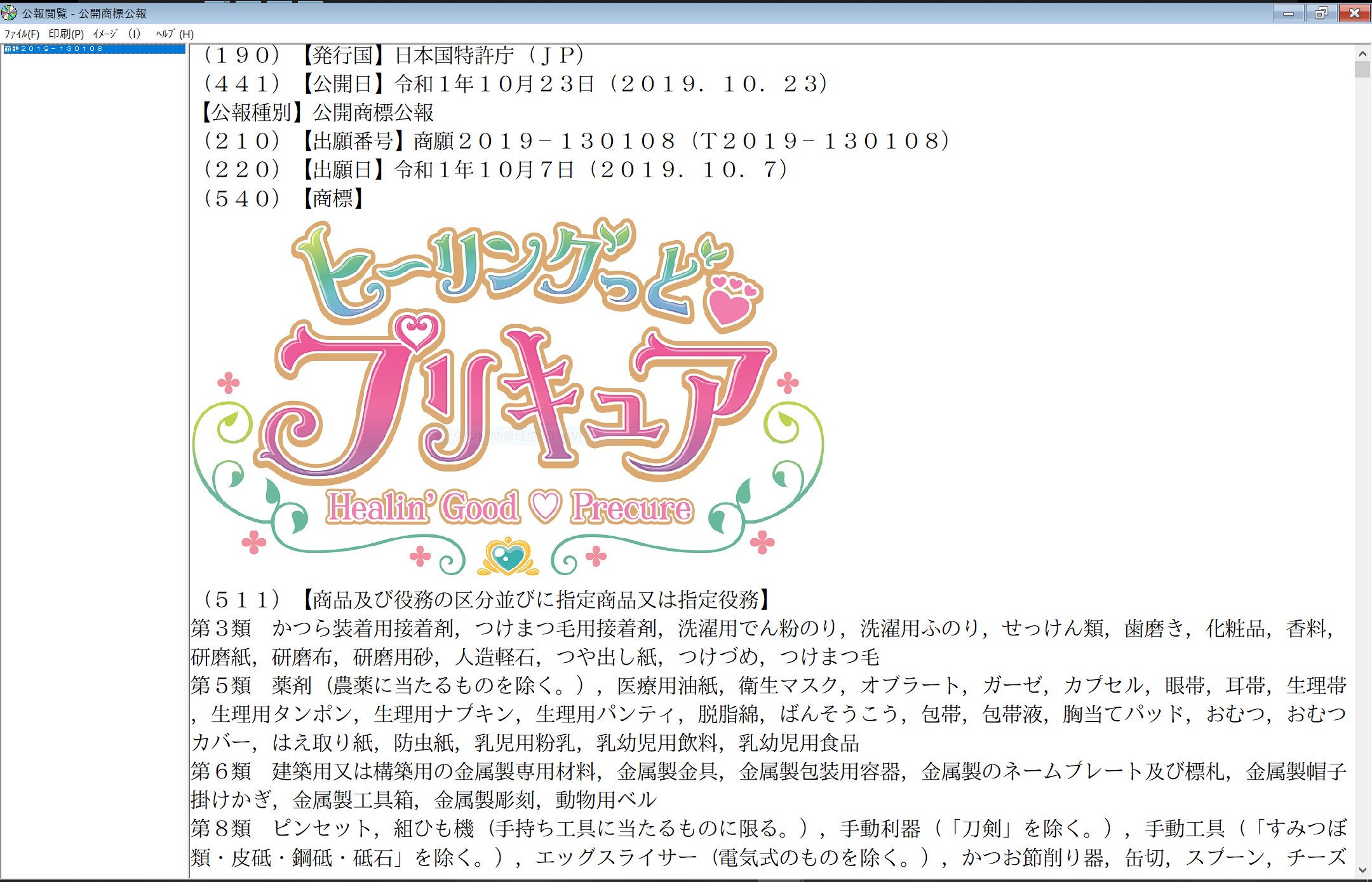Open the ヘルプ(H) menu
Viewport: 1372px width, 882px height.
[x=175, y=34]
